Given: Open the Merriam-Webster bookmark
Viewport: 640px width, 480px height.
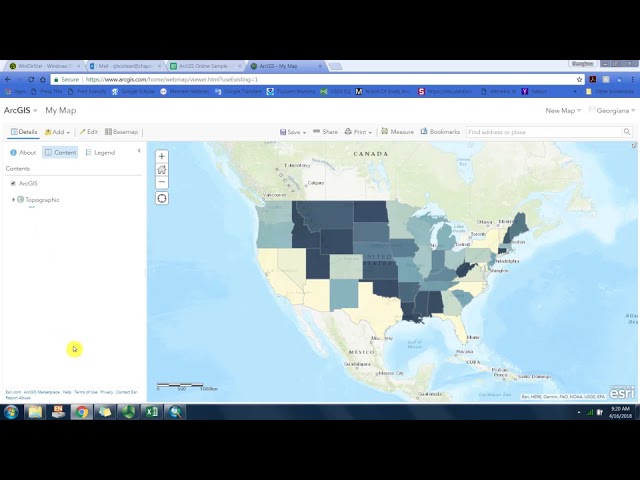Looking at the screenshot, I should (184, 91).
